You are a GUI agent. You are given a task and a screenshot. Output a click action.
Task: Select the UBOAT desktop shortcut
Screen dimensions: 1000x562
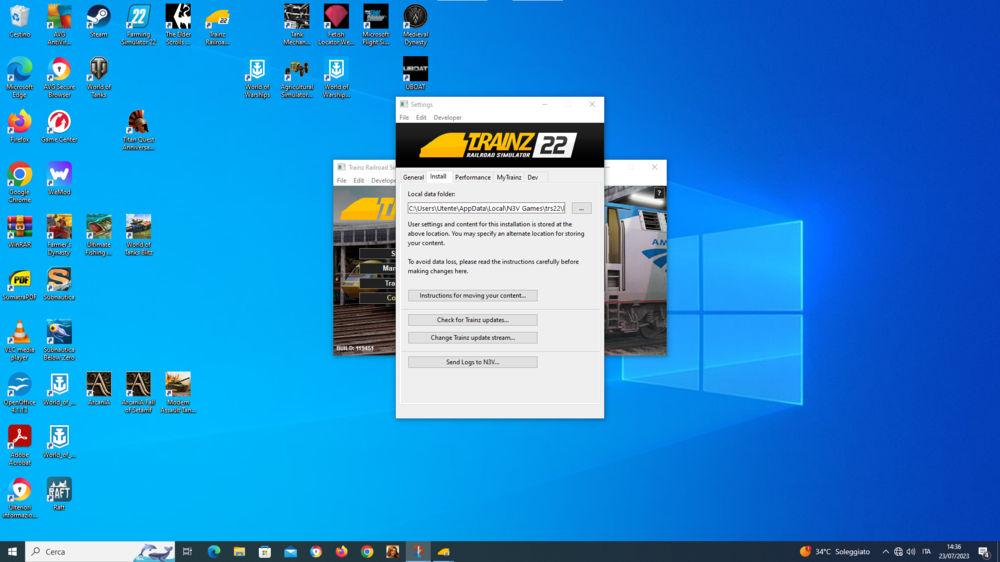tap(415, 74)
